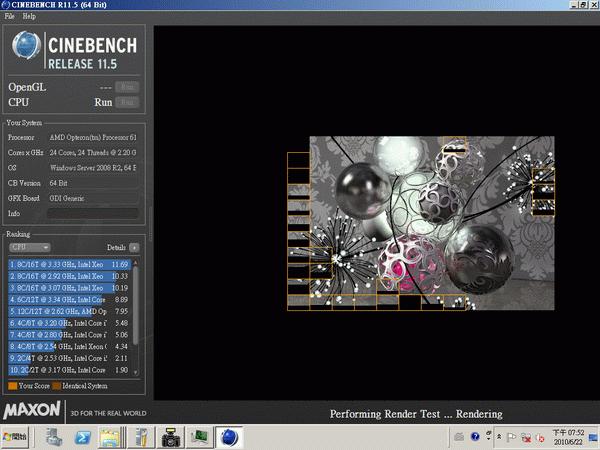The width and height of the screenshot is (600, 450).
Task: Select ranking entry 3 scoring 10.19
Action: (x=69, y=288)
